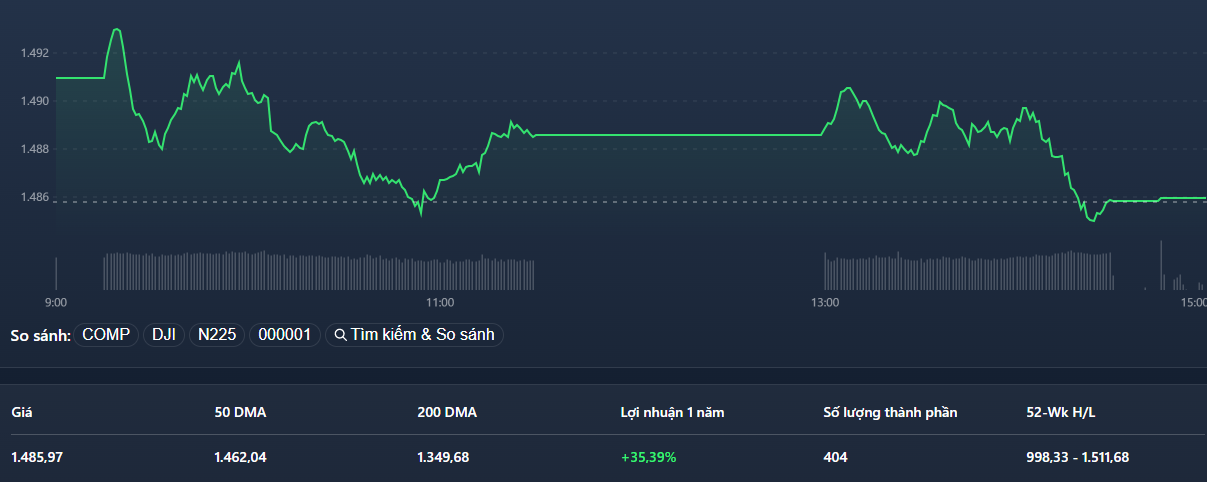Select the Giá value 1.485,97
This screenshot has width=1207, height=482.
[37, 457]
